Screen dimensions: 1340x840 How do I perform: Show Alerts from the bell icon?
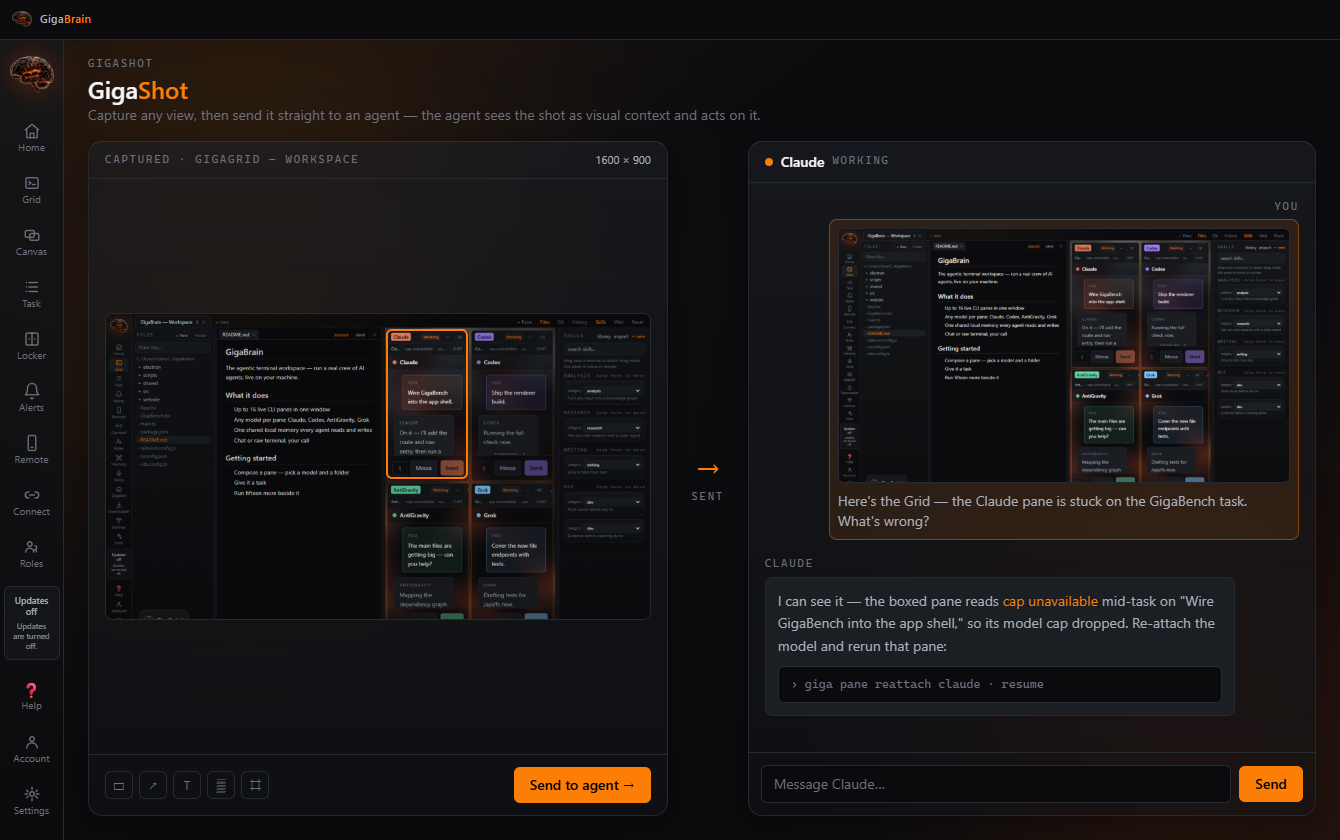pos(31,398)
